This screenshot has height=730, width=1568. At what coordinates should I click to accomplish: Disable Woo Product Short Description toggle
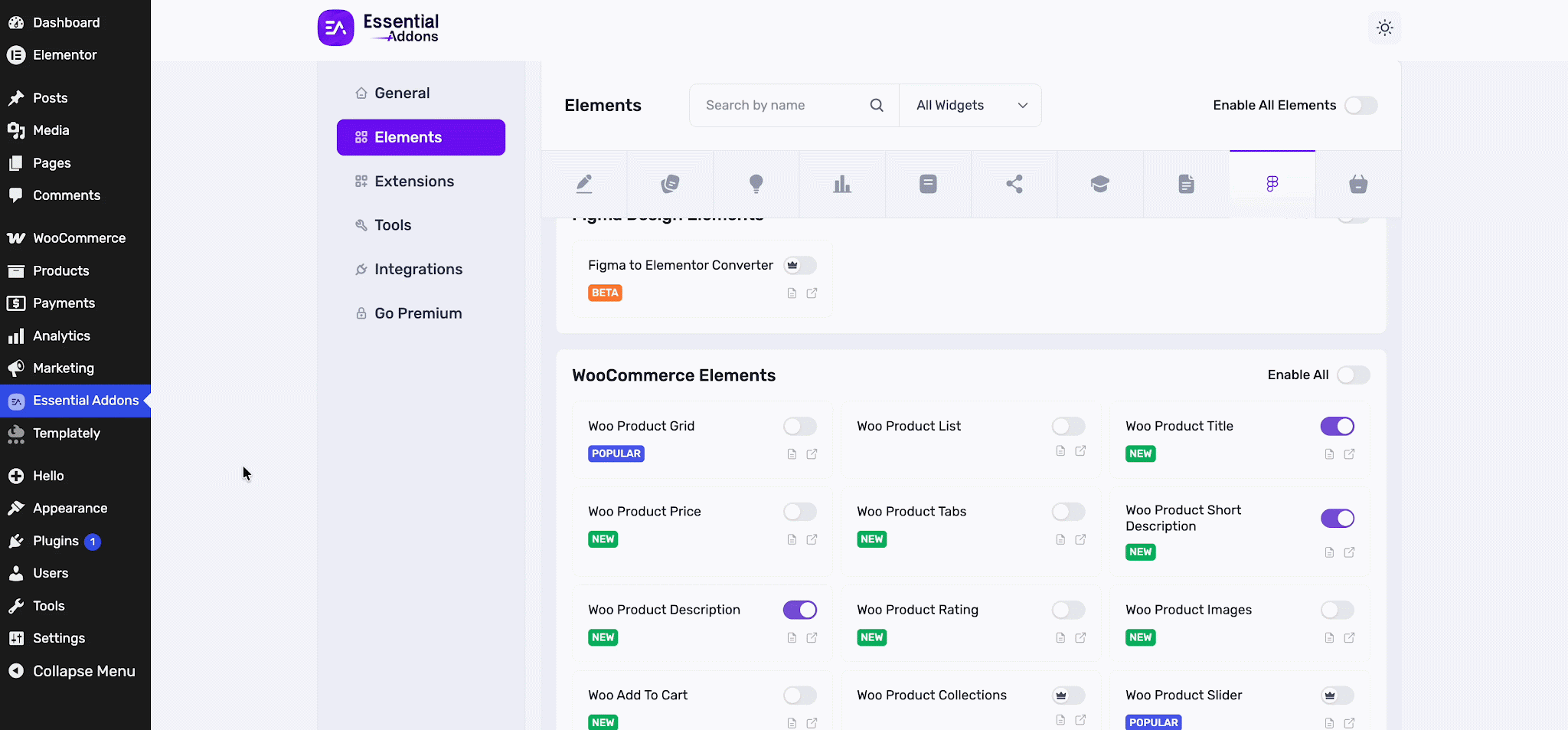pos(1338,519)
